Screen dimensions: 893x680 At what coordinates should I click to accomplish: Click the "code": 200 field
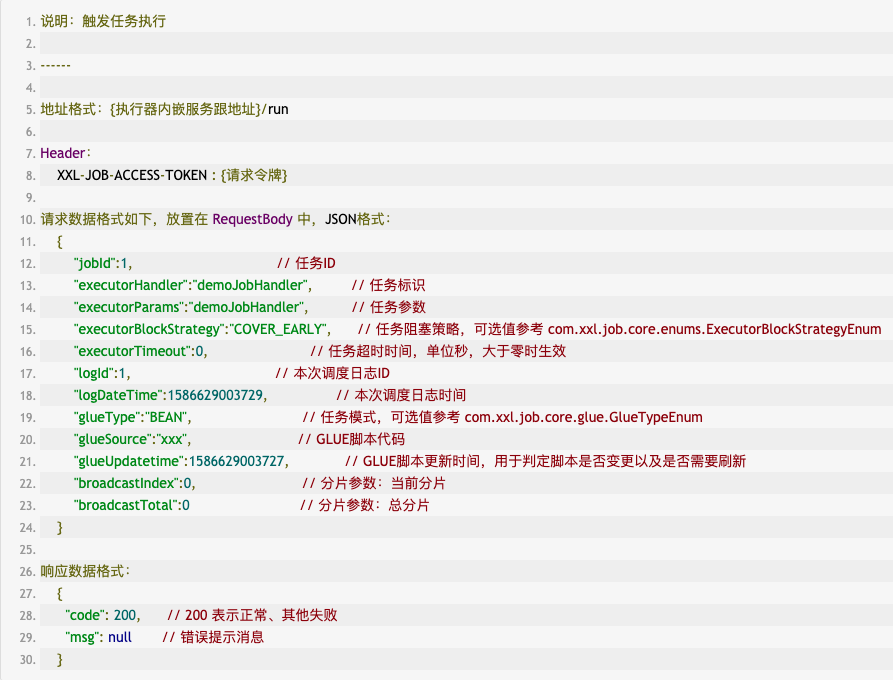103,615
